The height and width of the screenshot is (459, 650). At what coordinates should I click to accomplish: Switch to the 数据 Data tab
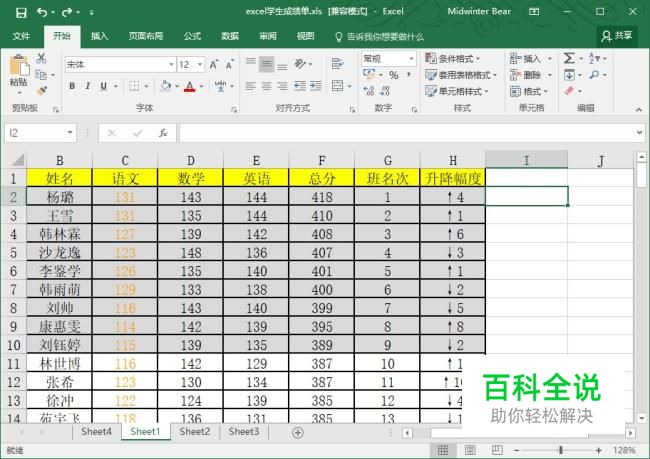click(x=230, y=36)
